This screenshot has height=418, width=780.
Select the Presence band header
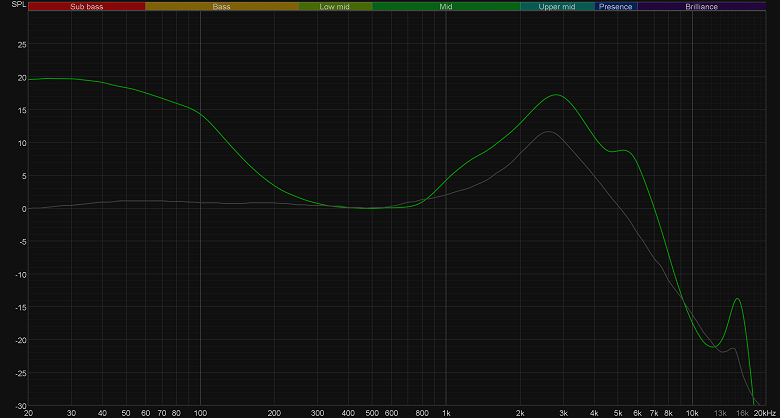[x=616, y=6]
